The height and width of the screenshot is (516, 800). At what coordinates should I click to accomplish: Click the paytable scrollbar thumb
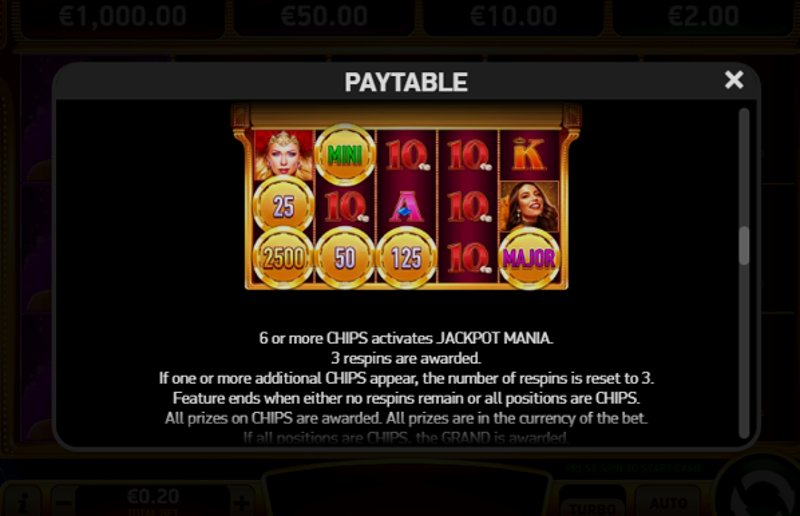(744, 245)
